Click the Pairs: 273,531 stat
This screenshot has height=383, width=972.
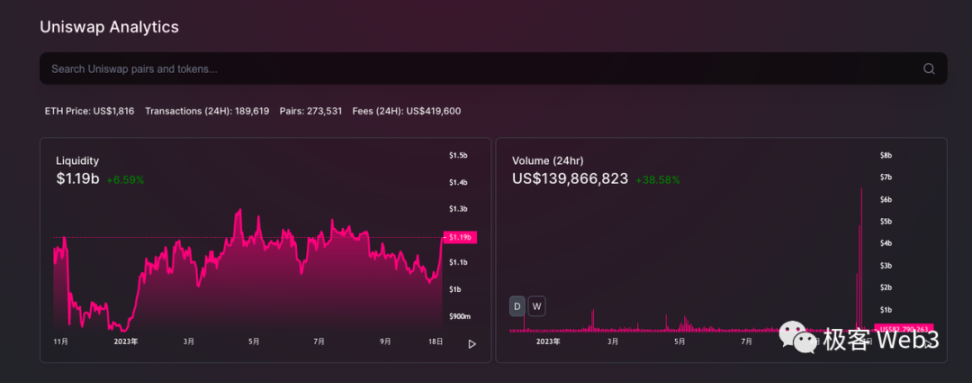311,112
